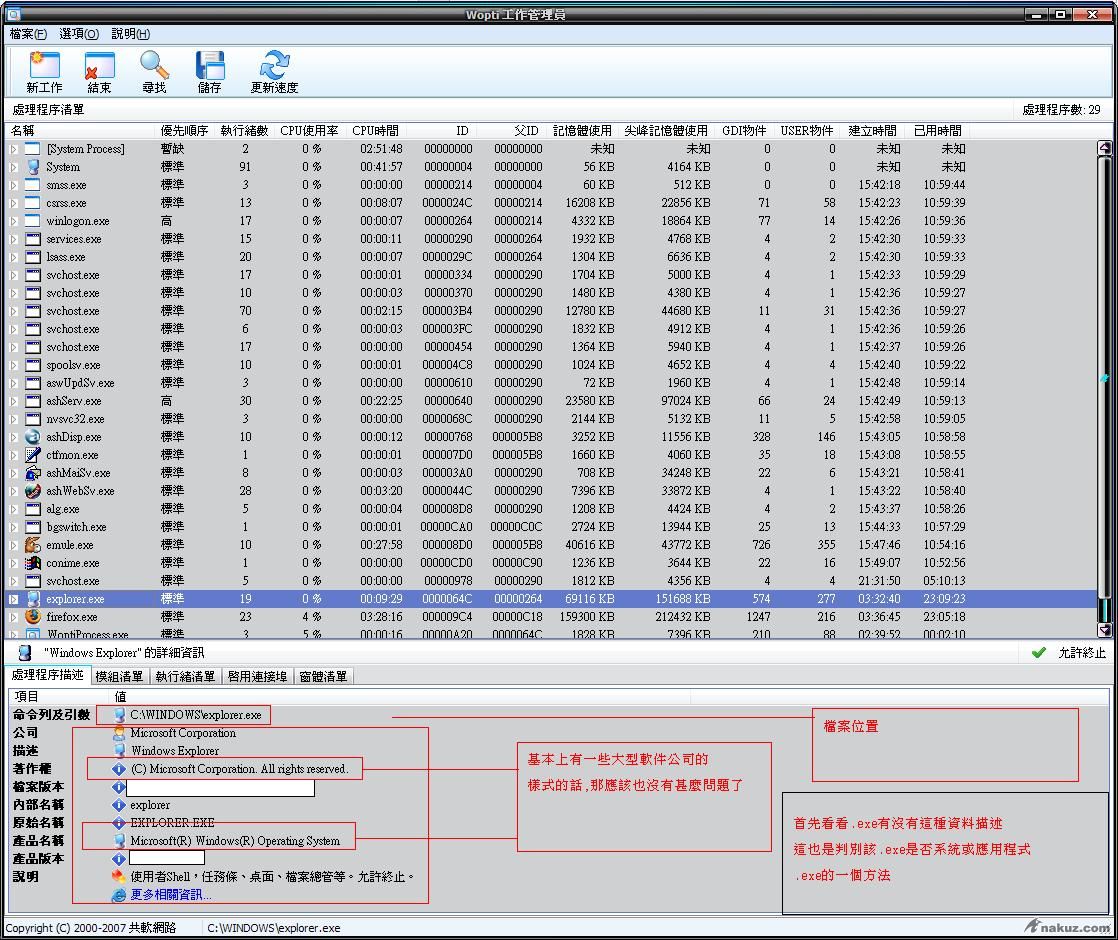Select the emule.exe process icon
The image size is (1118, 940).
(x=33, y=545)
